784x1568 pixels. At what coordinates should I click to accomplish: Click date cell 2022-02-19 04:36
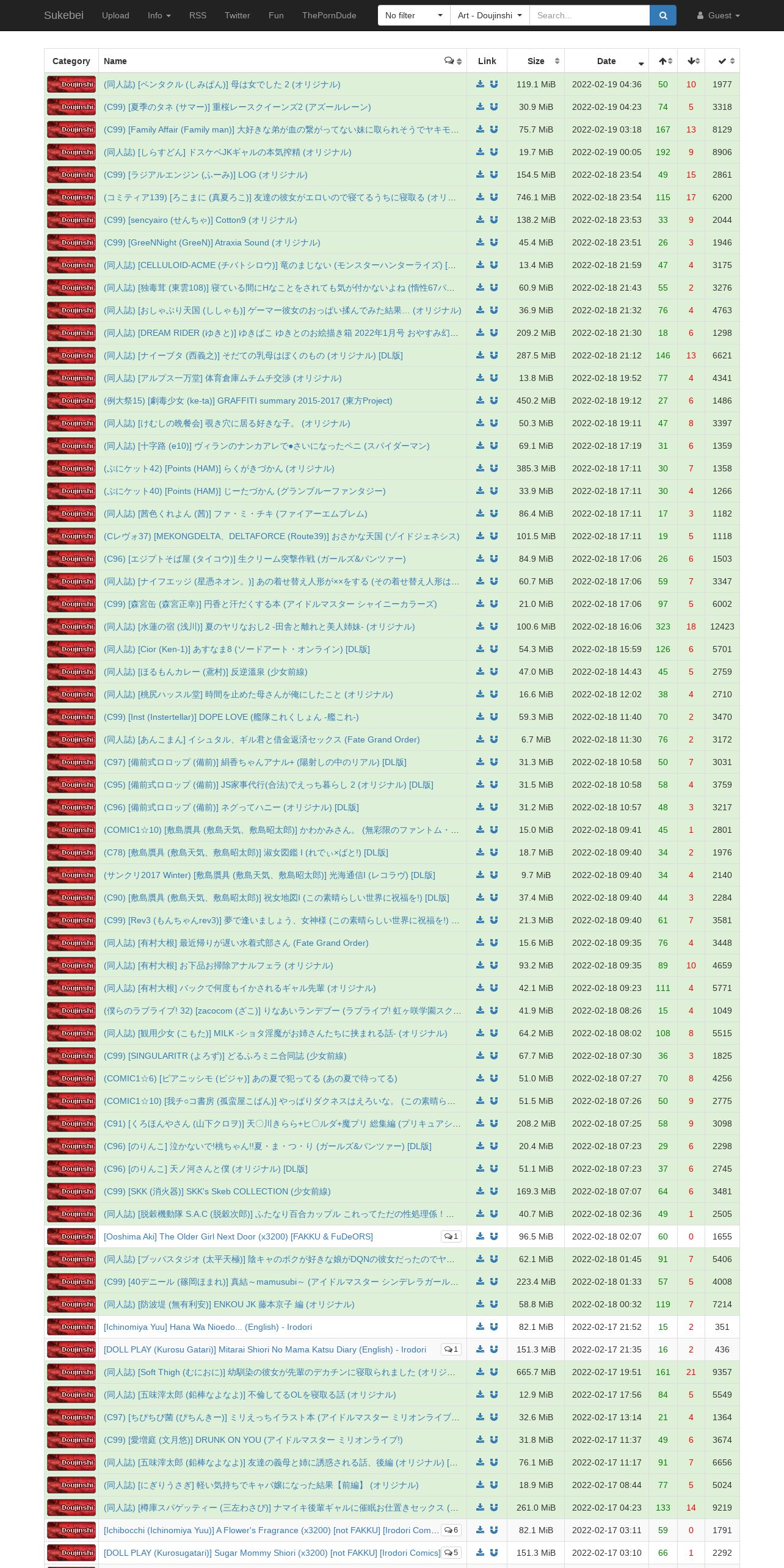pyautogui.click(x=607, y=84)
